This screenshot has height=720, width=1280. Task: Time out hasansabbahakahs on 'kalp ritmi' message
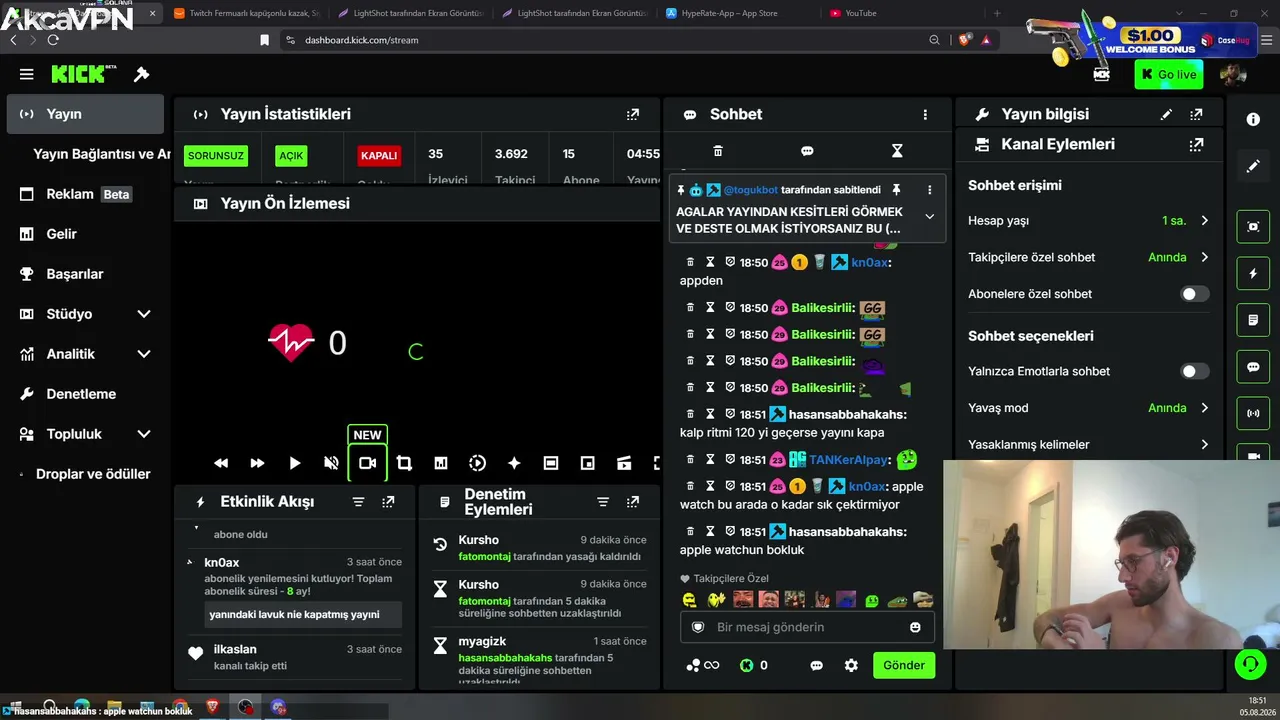click(710, 414)
